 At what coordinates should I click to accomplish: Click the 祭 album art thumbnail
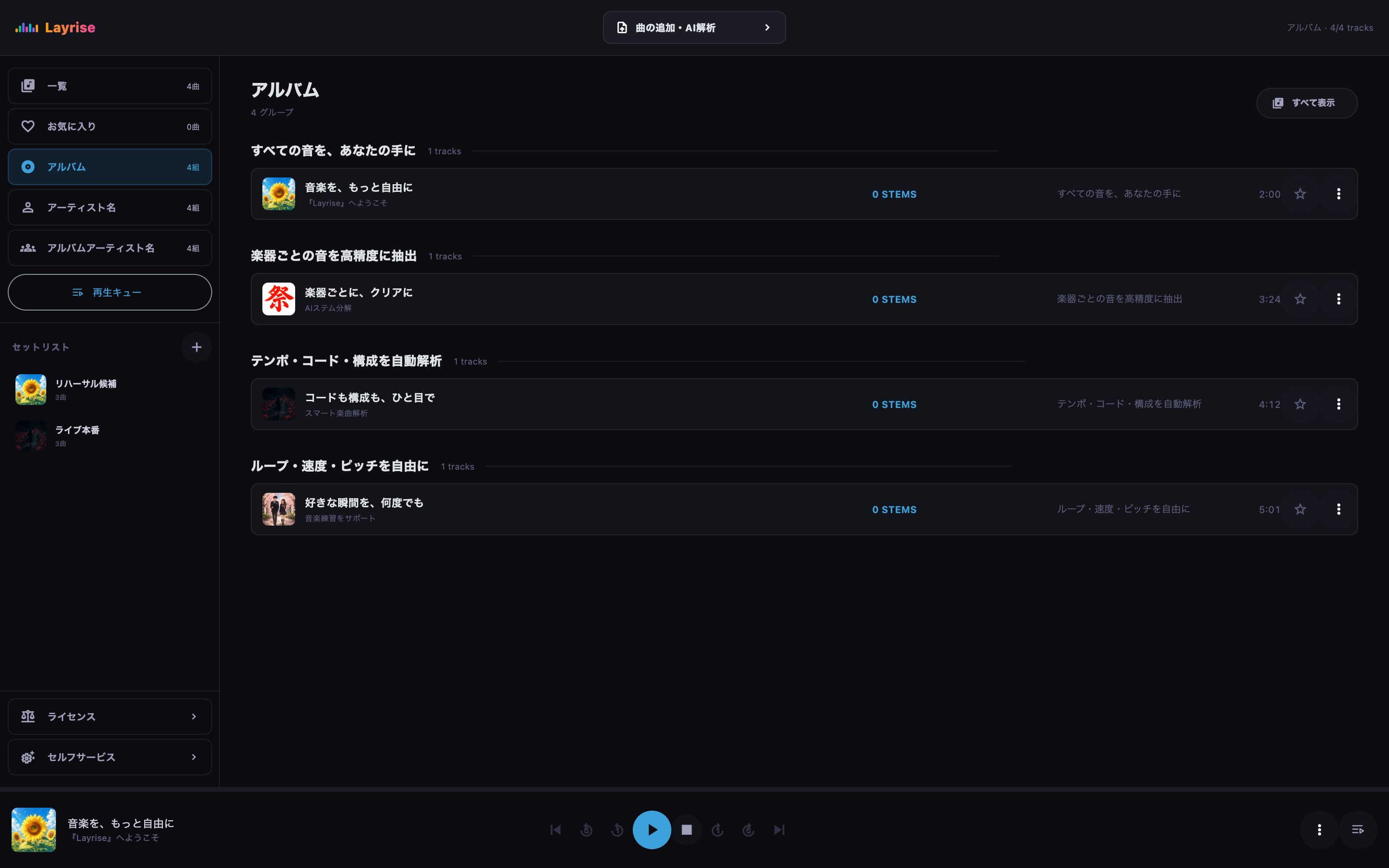(278, 299)
